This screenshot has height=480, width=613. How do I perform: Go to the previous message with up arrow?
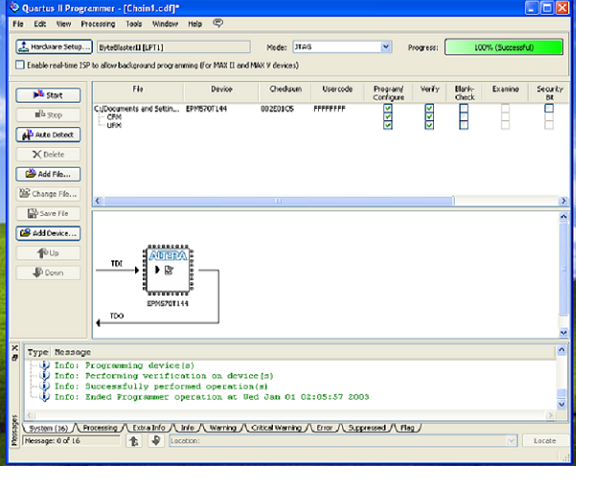click(134, 441)
